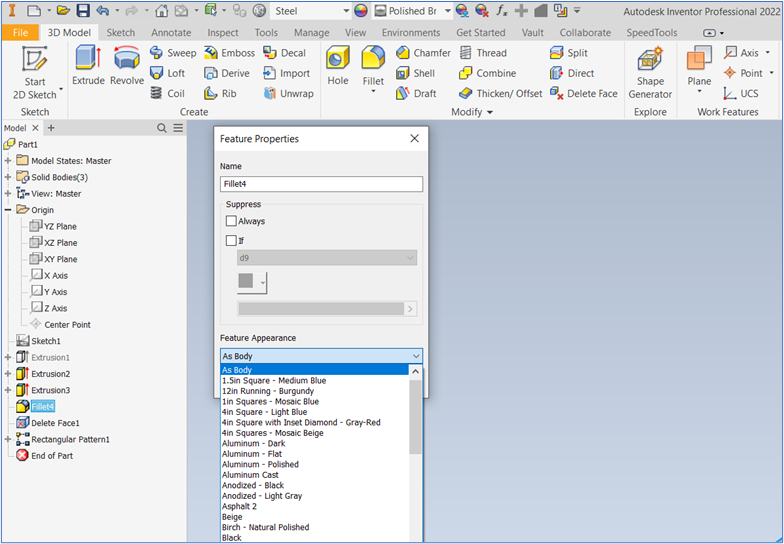This screenshot has width=784, height=544.
Task: Click the gray suppress color swatch
Action: (246, 281)
